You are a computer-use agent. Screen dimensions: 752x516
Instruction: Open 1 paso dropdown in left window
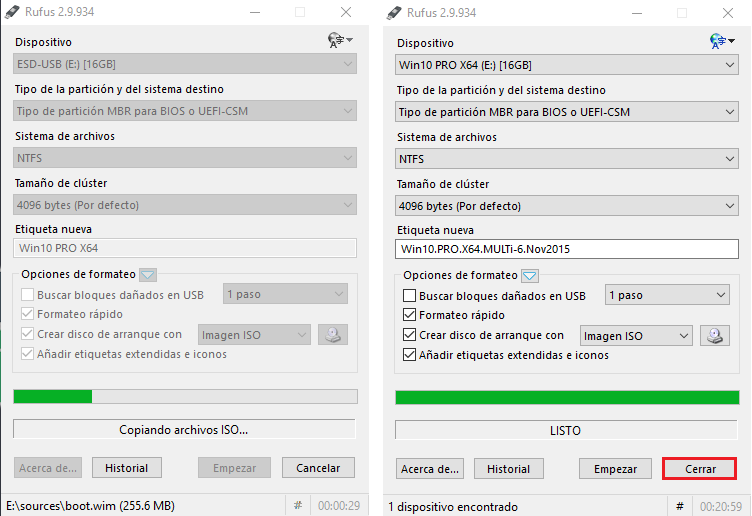point(285,294)
